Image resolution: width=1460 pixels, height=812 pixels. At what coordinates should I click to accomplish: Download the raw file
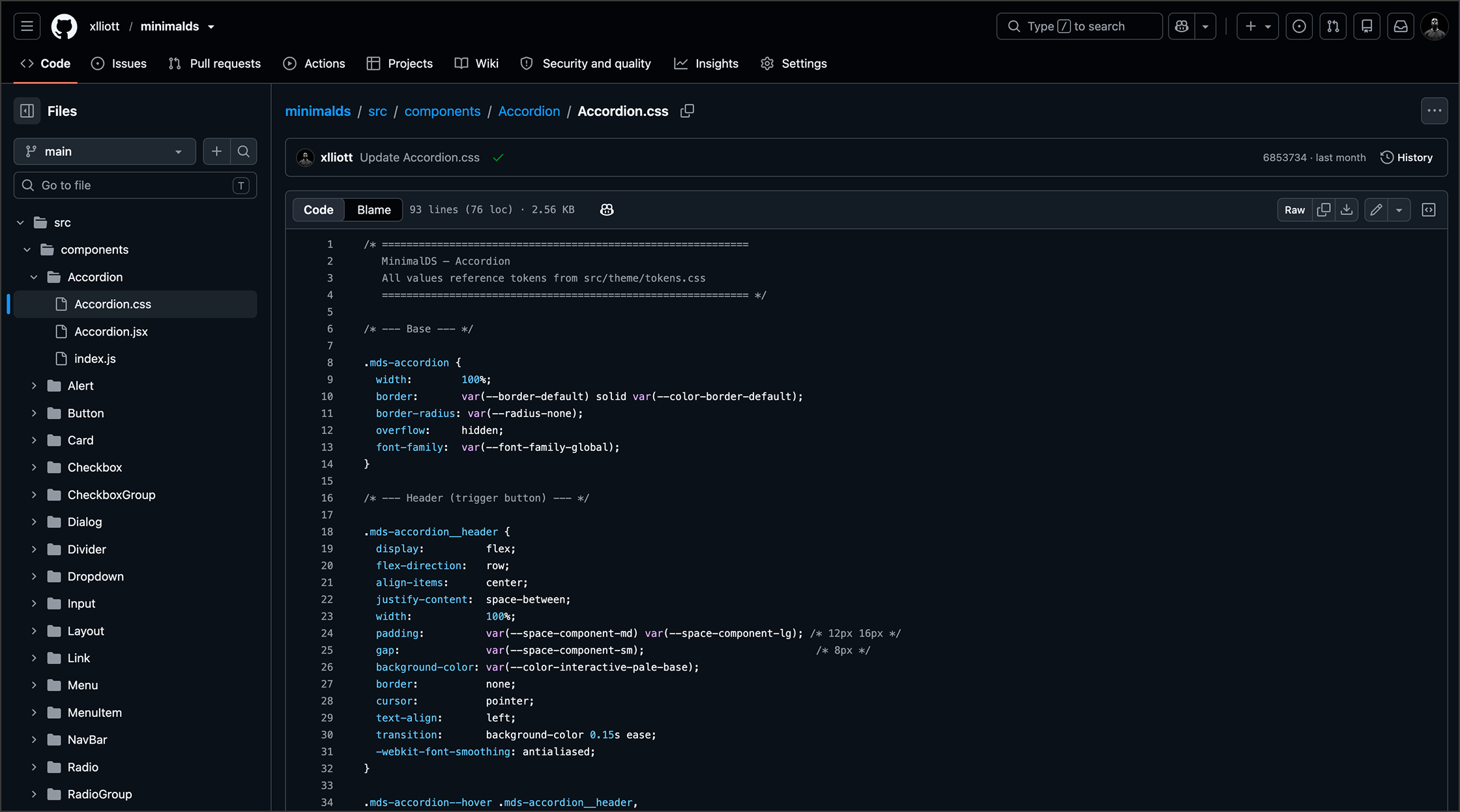(x=1347, y=210)
